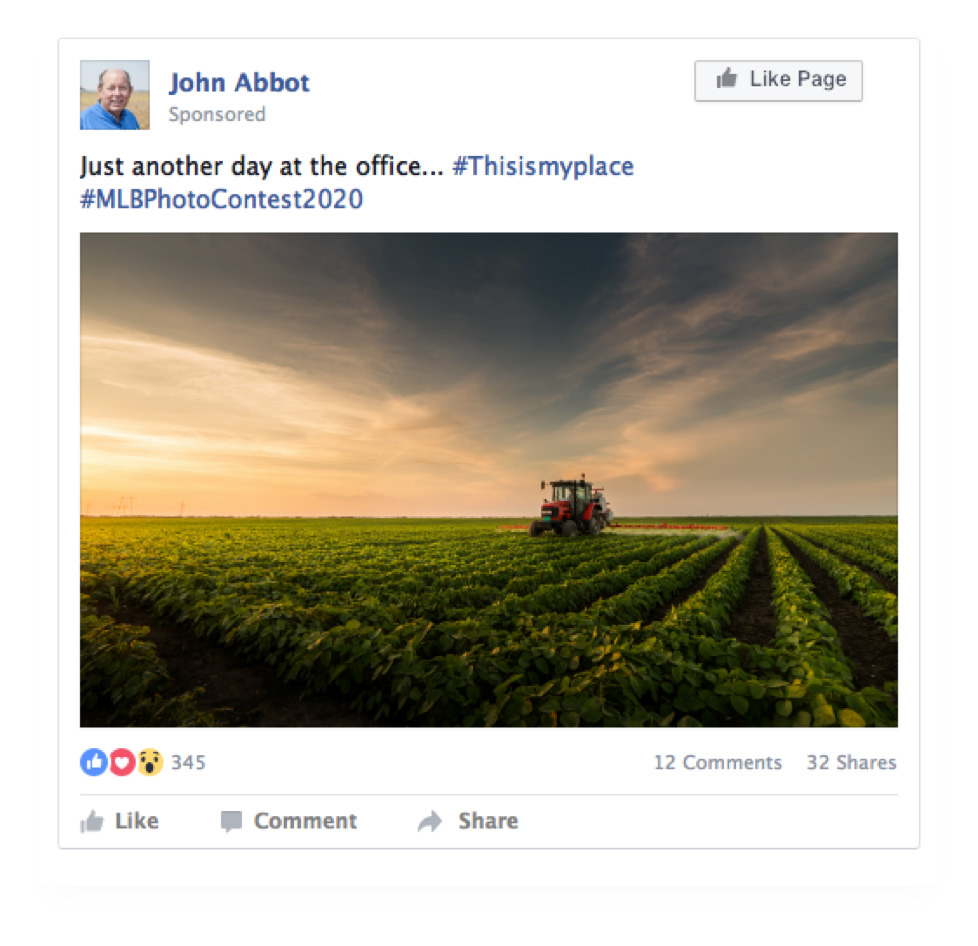This screenshot has height=946, width=978.
Task: Click the Share action text
Action: (x=488, y=821)
